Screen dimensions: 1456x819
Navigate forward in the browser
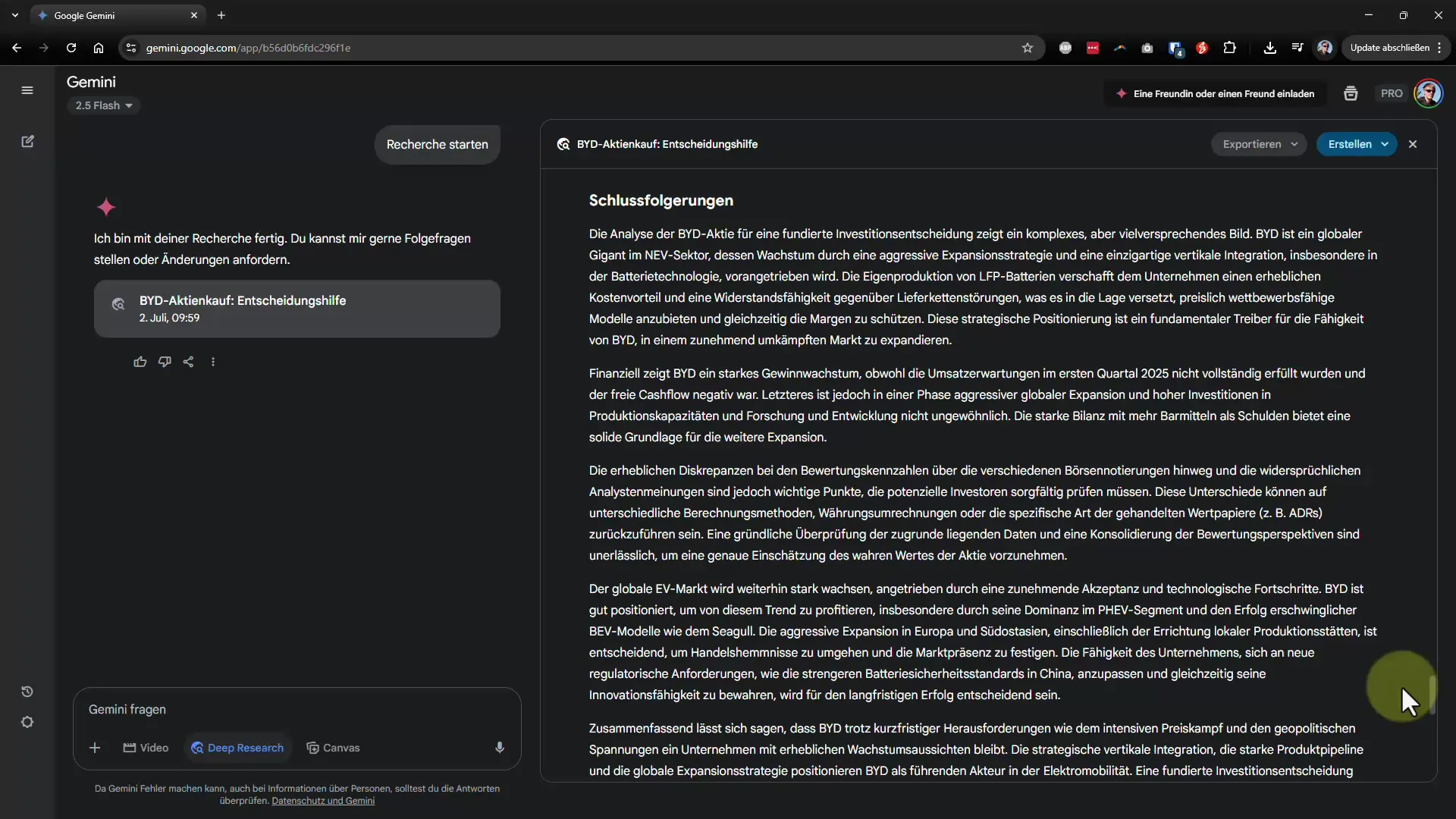44,48
